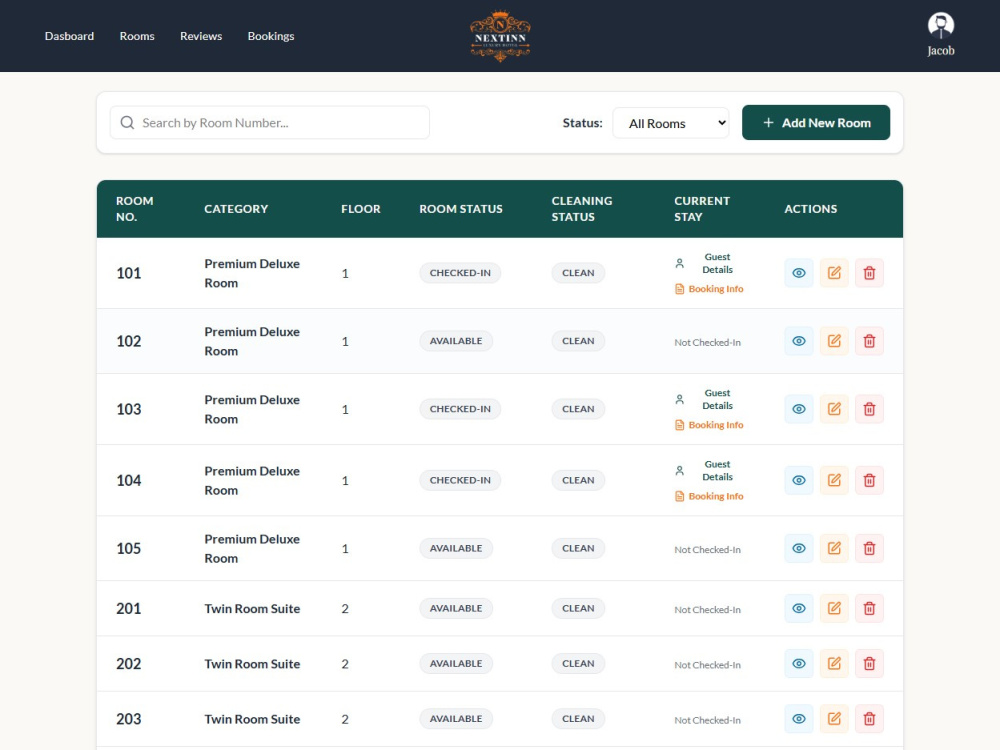Open the Rooms page
1000x750 pixels.
pos(137,36)
